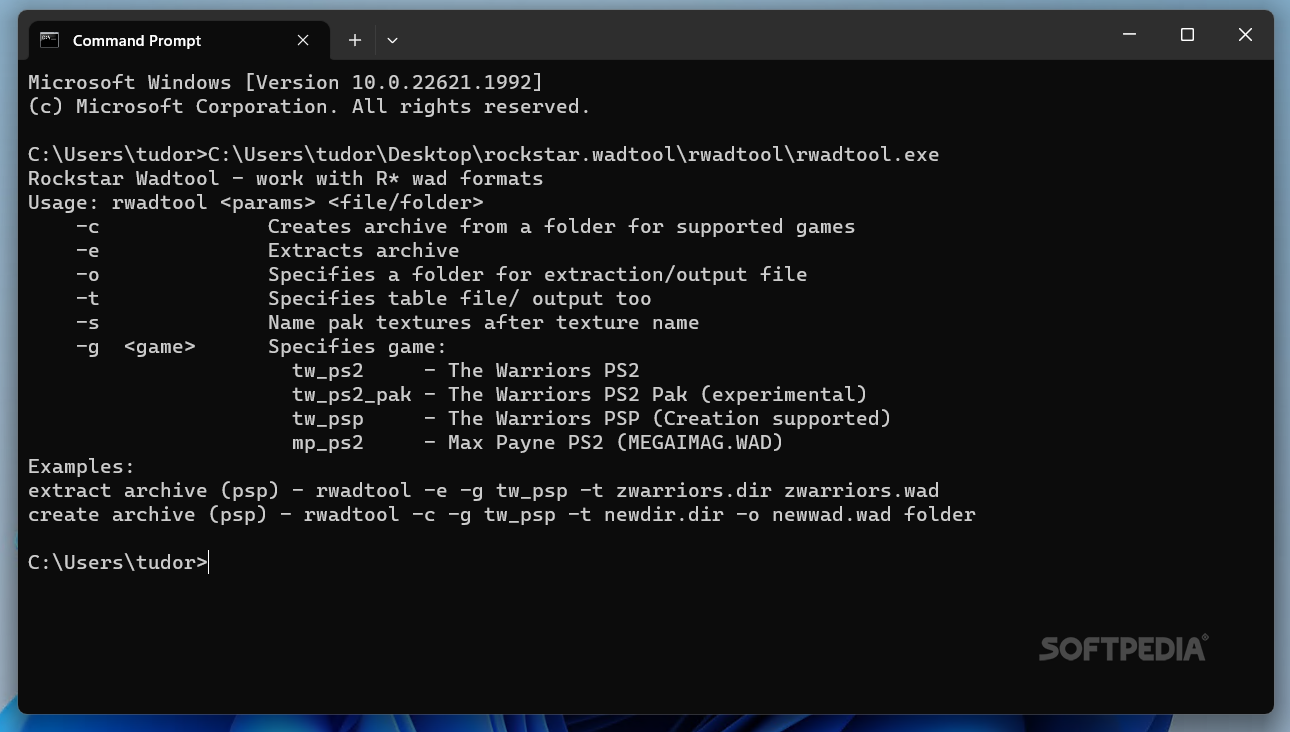Open a new tab with plus button
Screen dimensions: 1290x732
coord(354,40)
